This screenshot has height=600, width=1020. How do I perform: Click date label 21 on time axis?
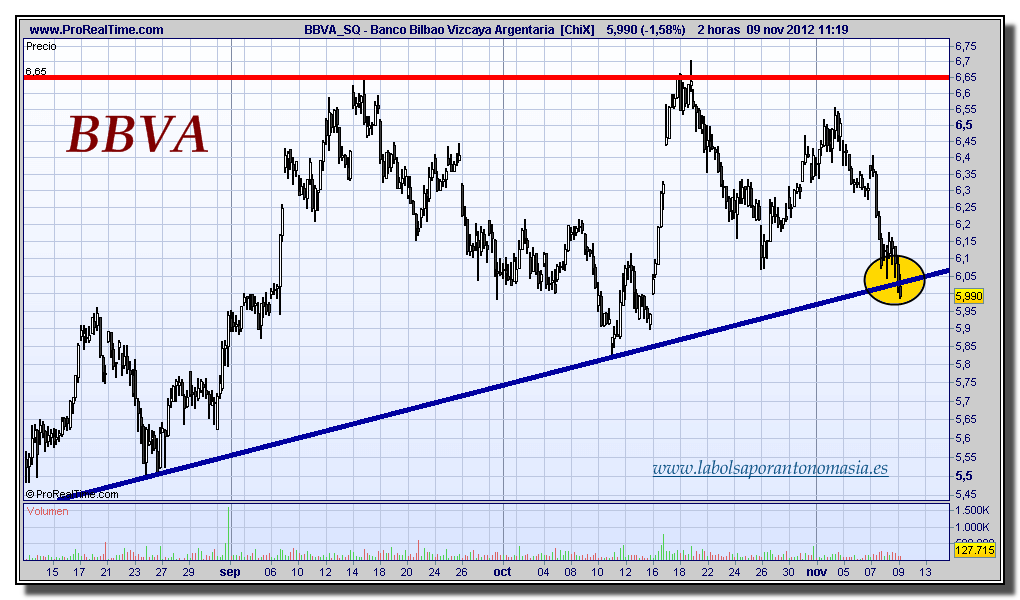click(106, 572)
